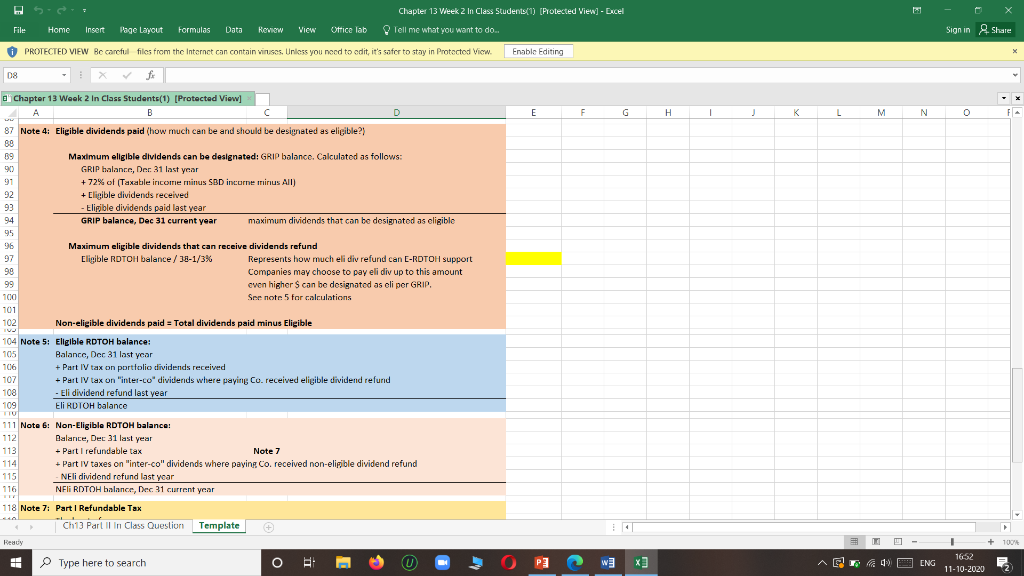Image resolution: width=1024 pixels, height=576 pixels.
Task: Click the horizontal scrollbar right arrow
Action: pos(1005,527)
